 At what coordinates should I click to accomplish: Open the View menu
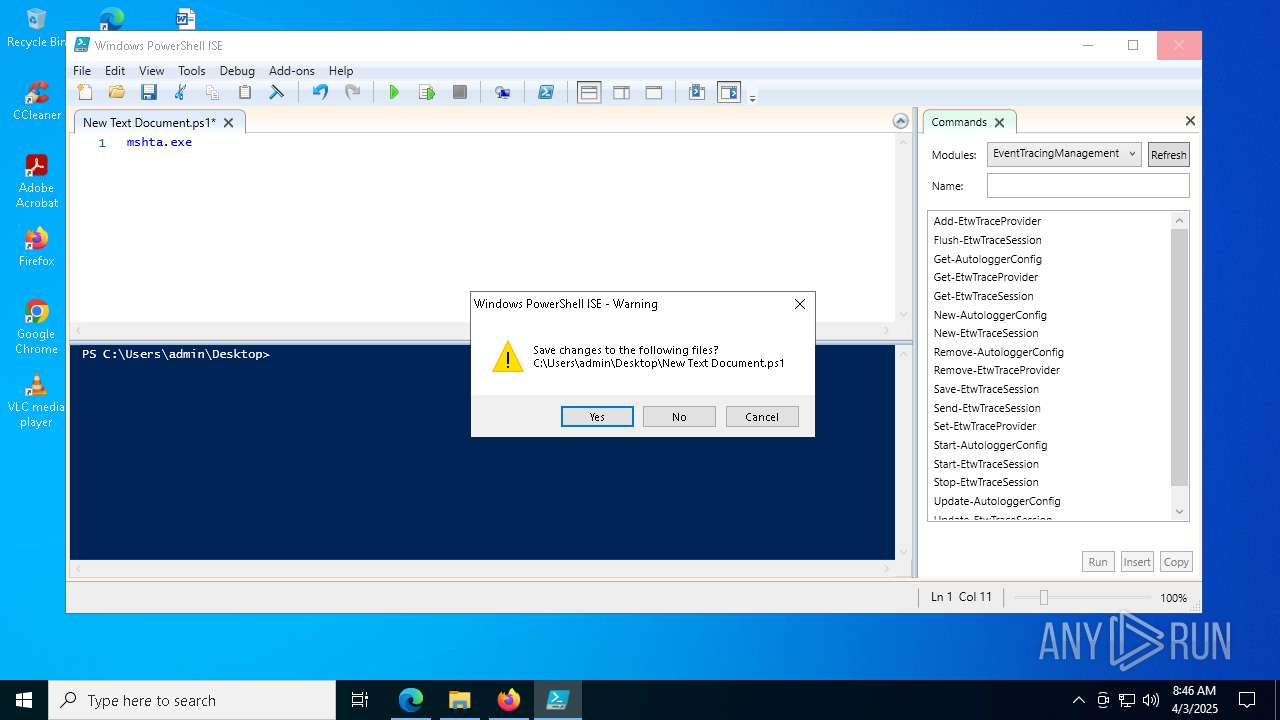[151, 71]
